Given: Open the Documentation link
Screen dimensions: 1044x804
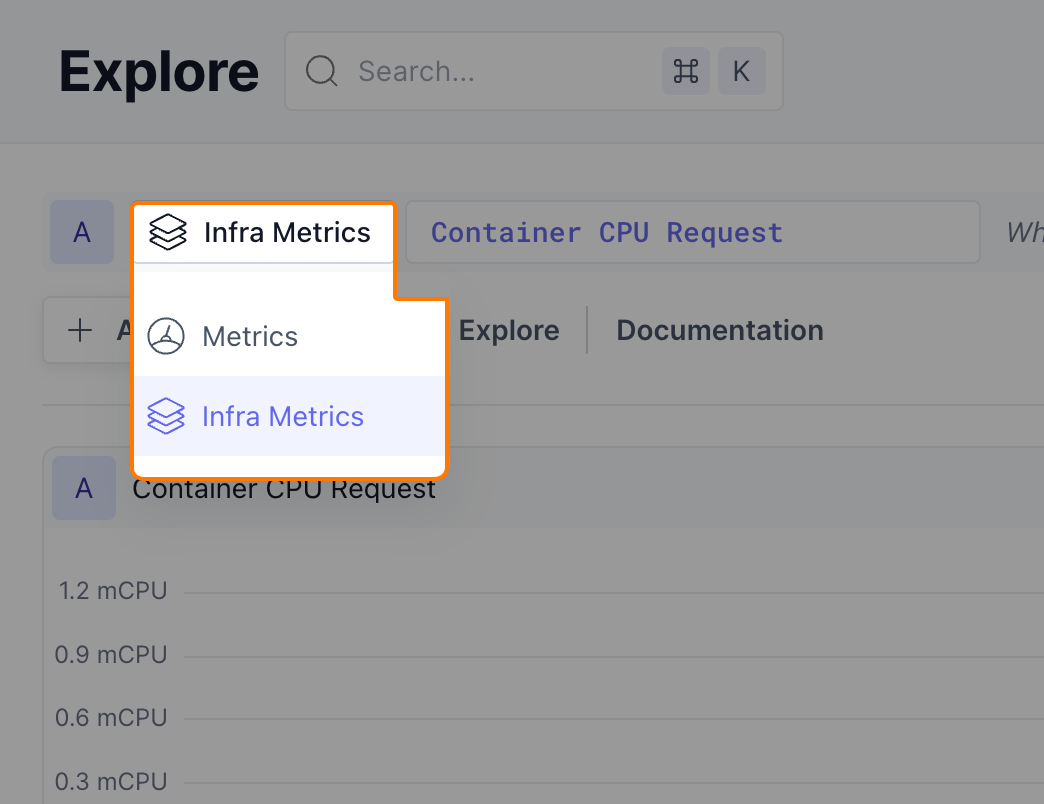Looking at the screenshot, I should tap(719, 330).
